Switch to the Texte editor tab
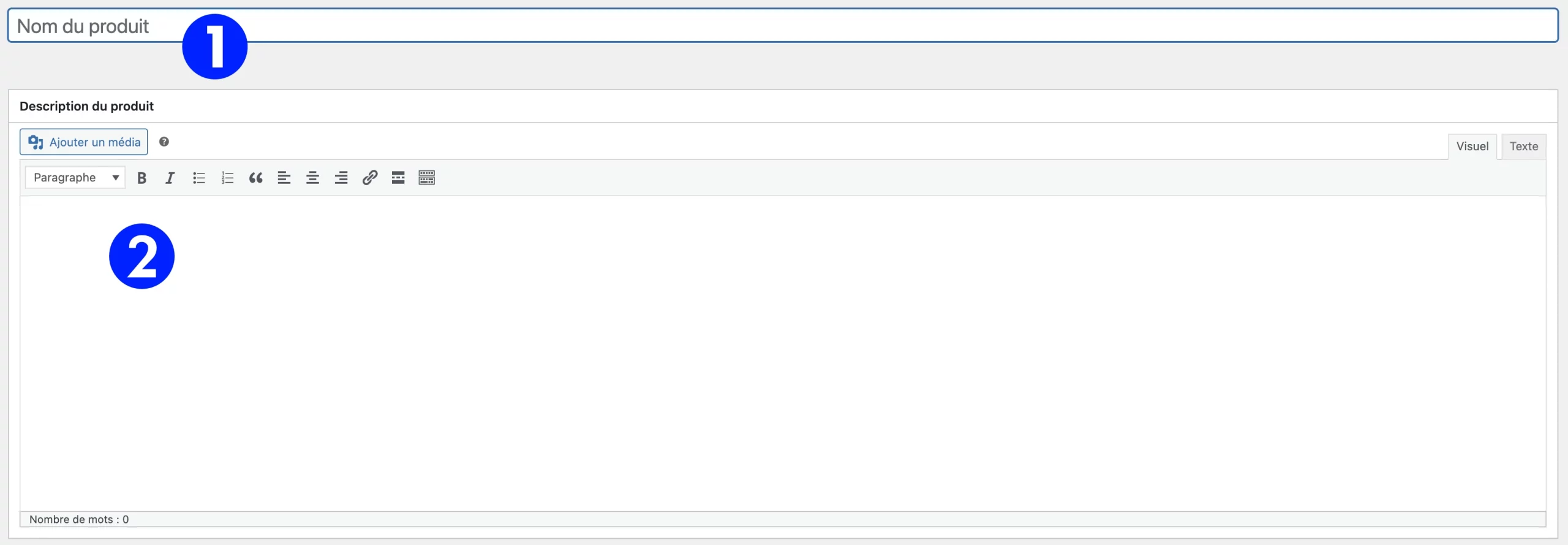 pyautogui.click(x=1523, y=147)
